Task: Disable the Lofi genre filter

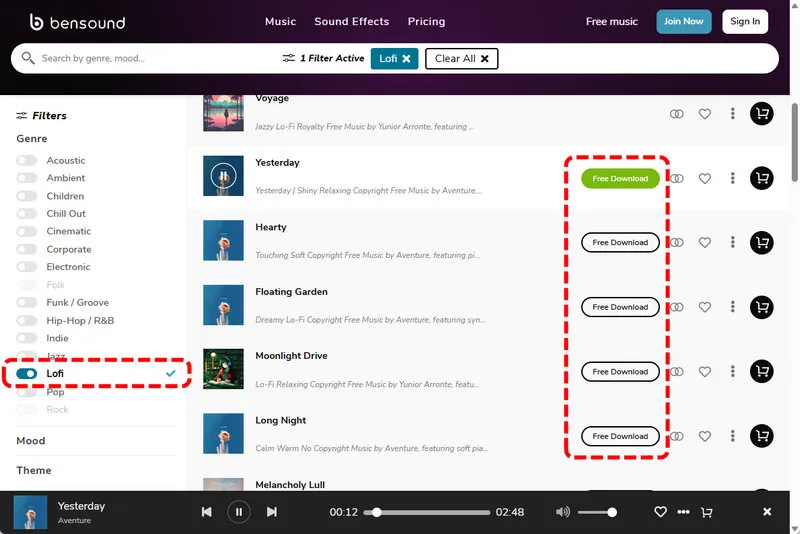Action: tap(27, 373)
